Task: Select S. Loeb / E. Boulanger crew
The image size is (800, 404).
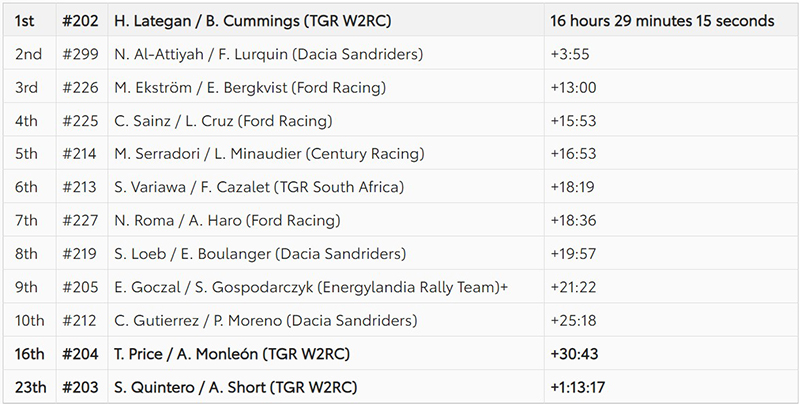Action: [262, 254]
